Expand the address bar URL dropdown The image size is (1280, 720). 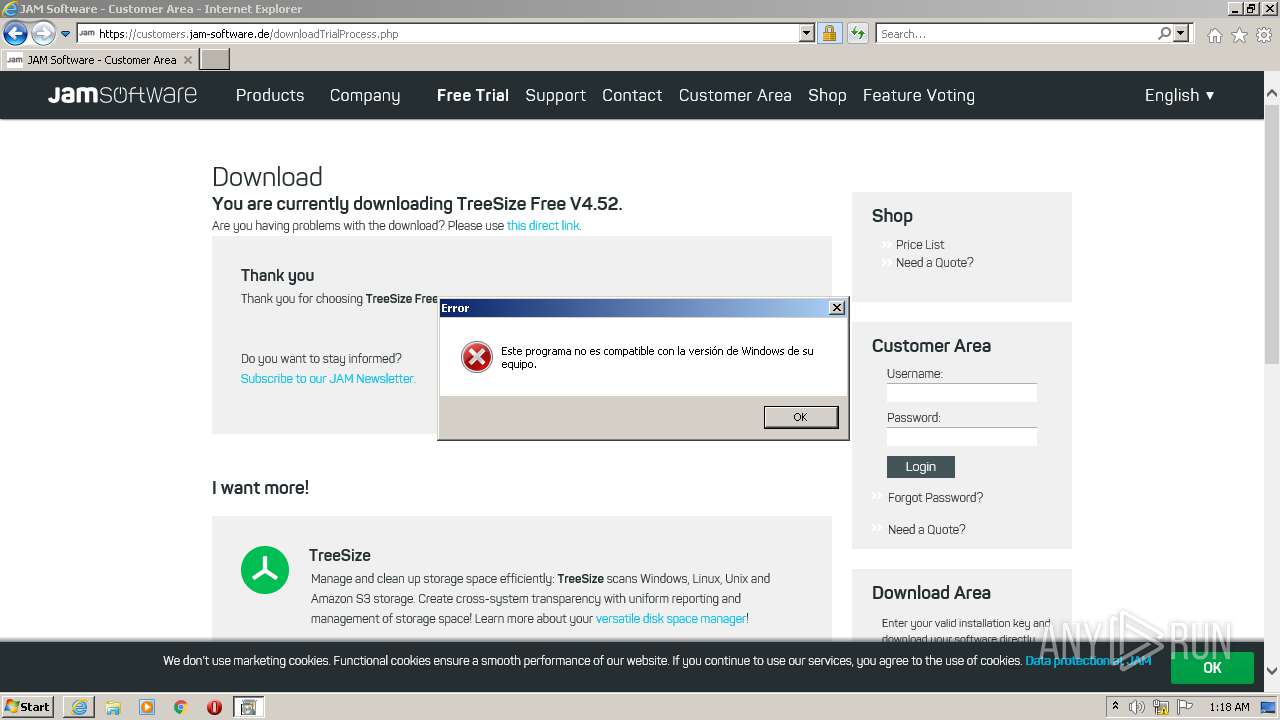[807, 33]
